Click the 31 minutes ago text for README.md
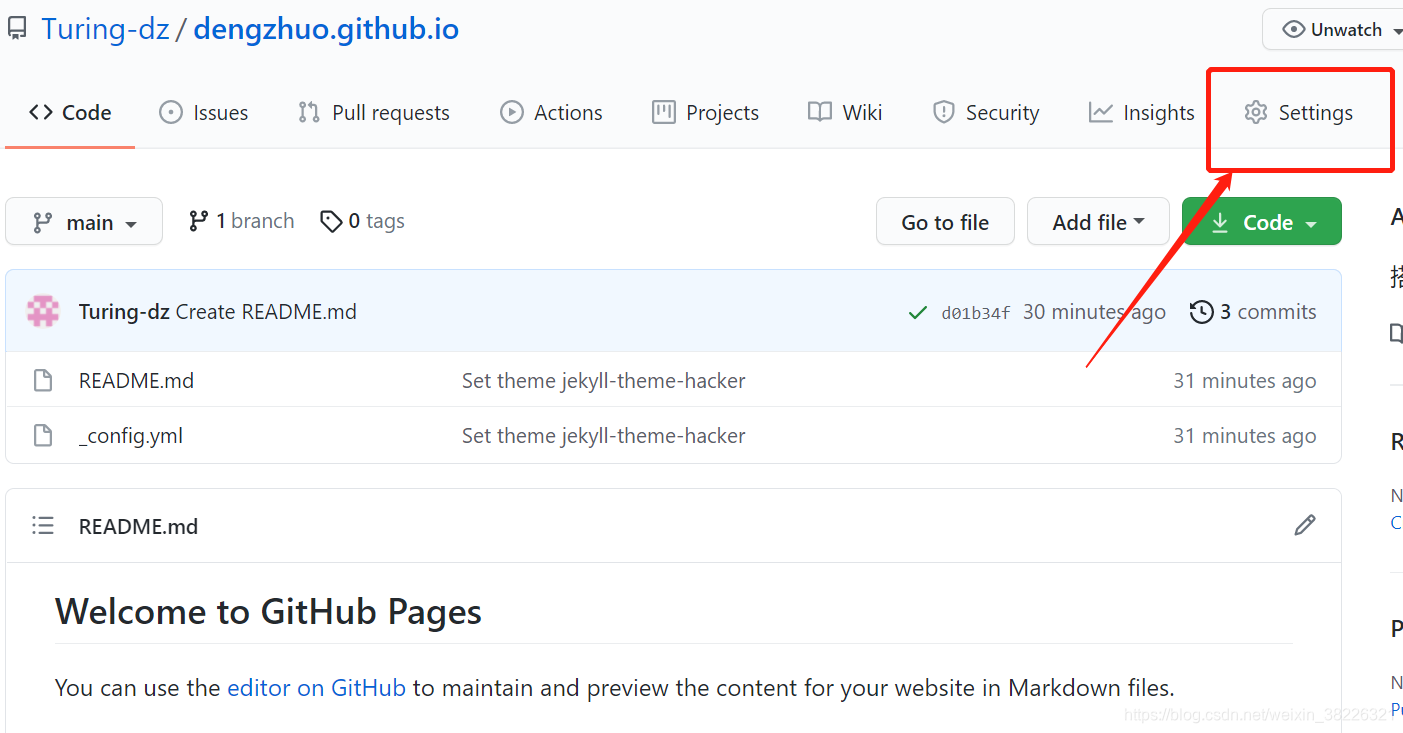The image size is (1403, 733). [1245, 381]
